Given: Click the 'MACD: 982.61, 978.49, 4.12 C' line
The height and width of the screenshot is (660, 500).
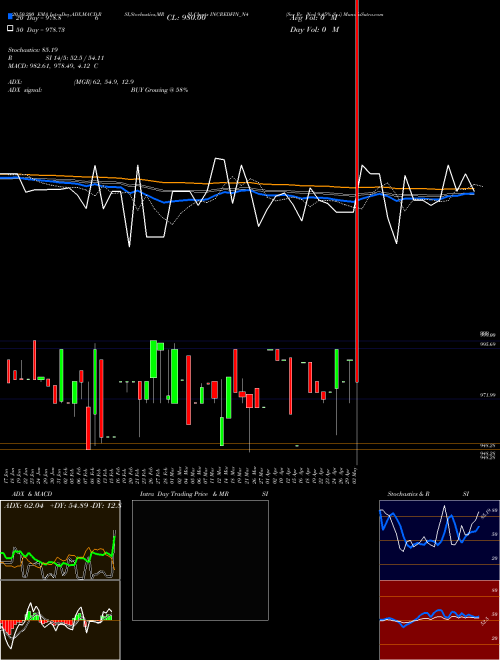Looking at the screenshot, I should click(53, 66).
